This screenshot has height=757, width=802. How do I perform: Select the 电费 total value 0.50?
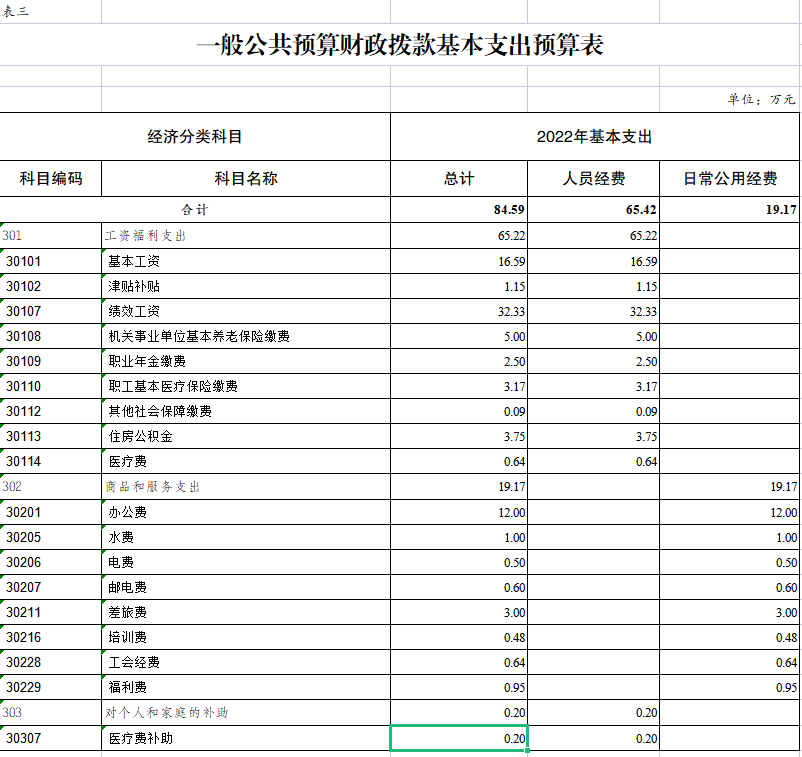[x=459, y=563]
